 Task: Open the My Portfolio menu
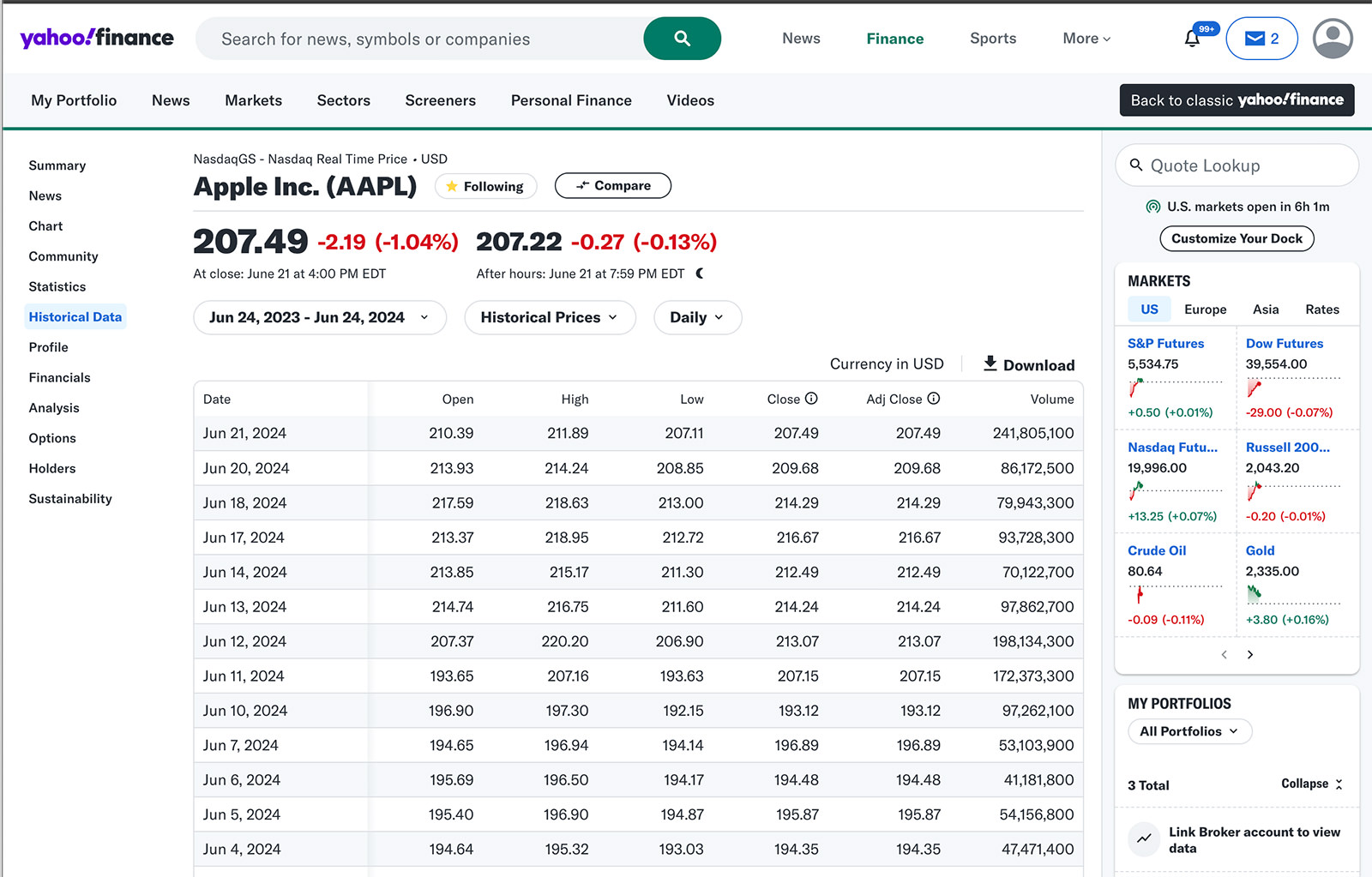click(74, 100)
